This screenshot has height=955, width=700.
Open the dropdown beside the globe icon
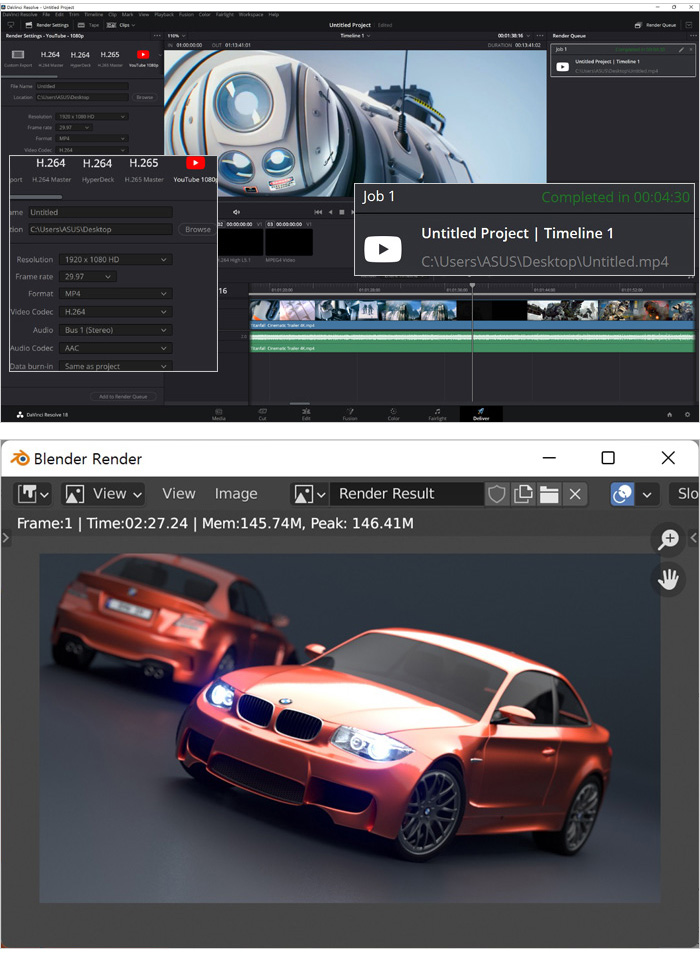pos(647,494)
